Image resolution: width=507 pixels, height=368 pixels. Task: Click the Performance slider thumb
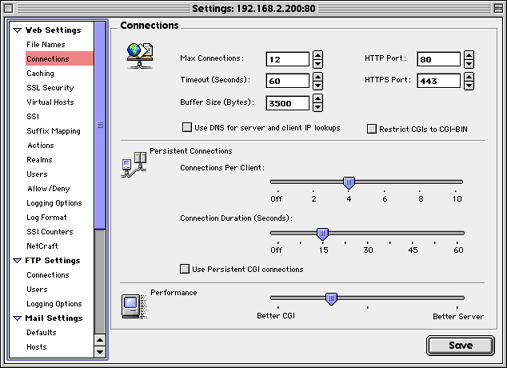coord(331,299)
